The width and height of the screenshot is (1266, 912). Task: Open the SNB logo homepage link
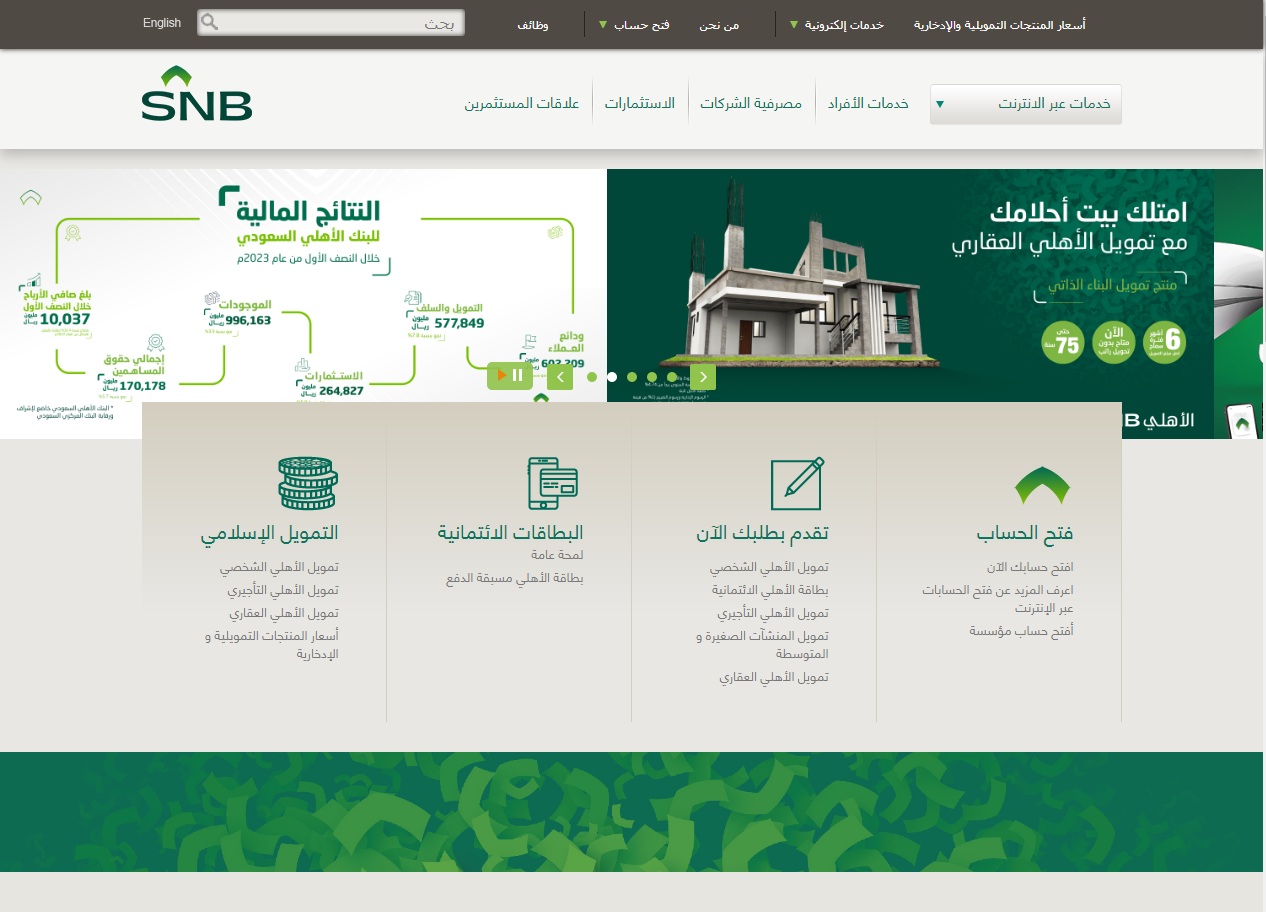(197, 93)
